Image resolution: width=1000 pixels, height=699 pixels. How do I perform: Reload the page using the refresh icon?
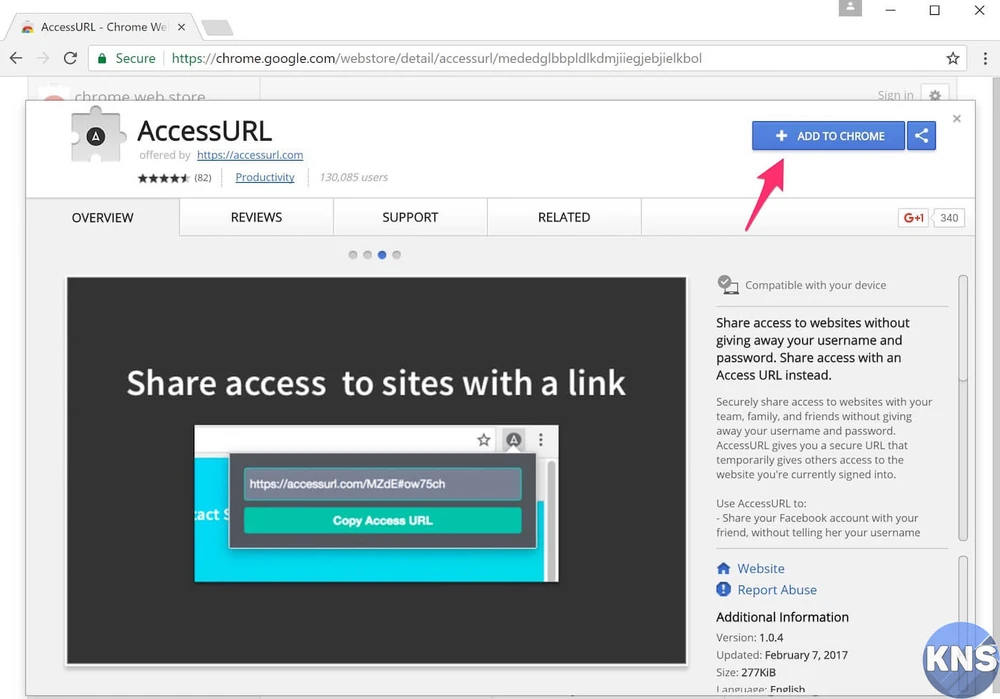pyautogui.click(x=70, y=59)
